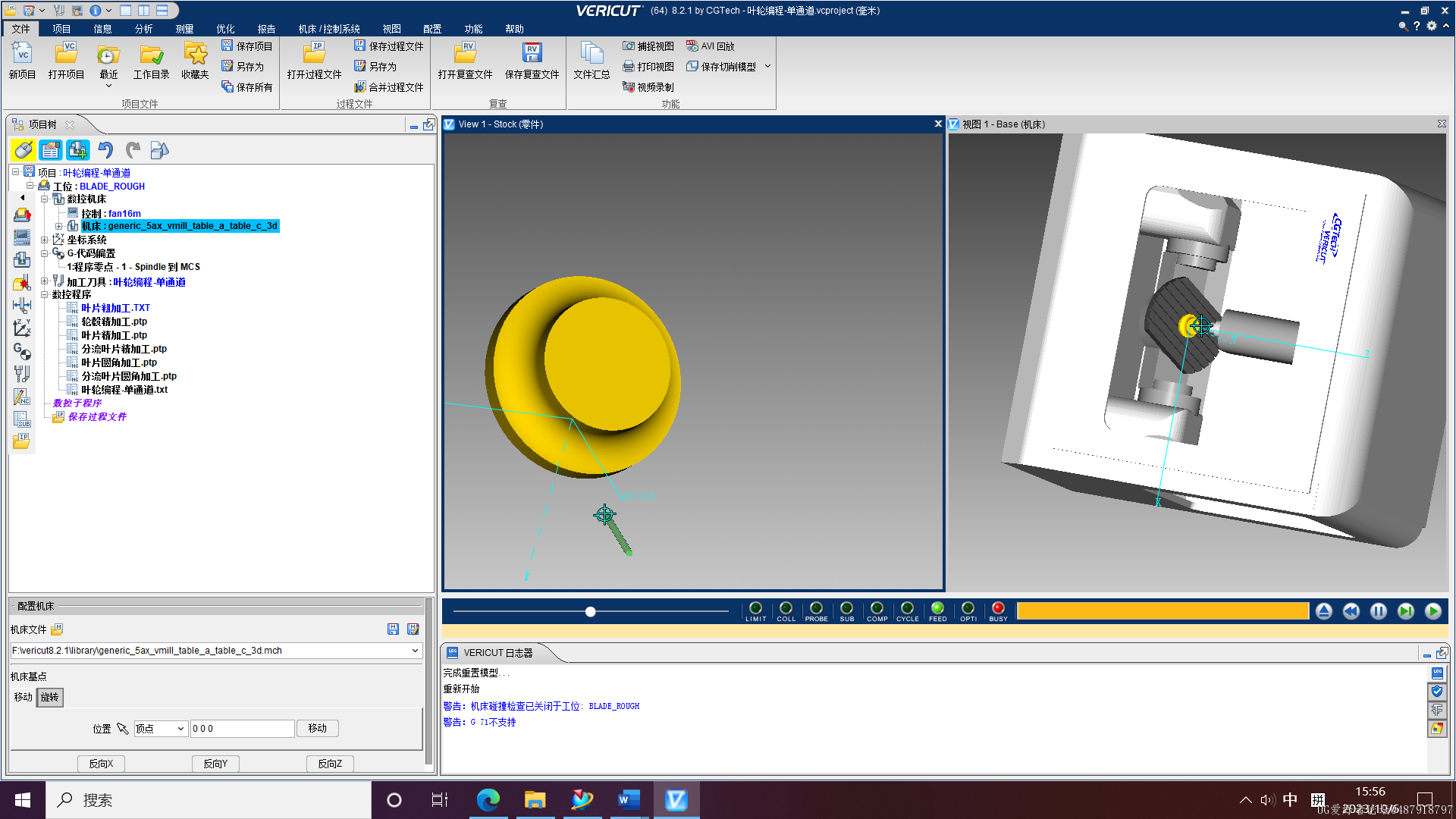The image size is (1456, 819).
Task: Click the simulation speed slider handle
Action: tap(590, 611)
